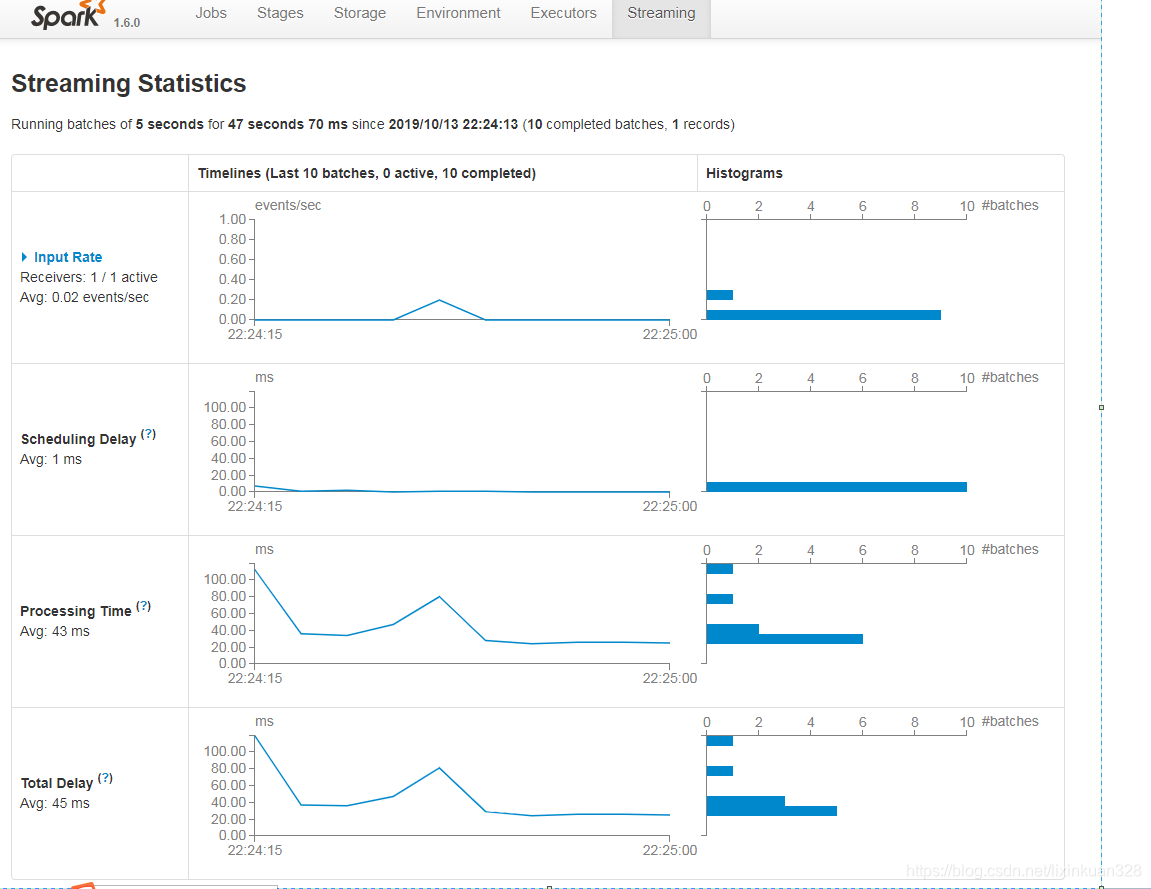Open the Processing Time help tooltip
The width and height of the screenshot is (1151, 889).
143,605
